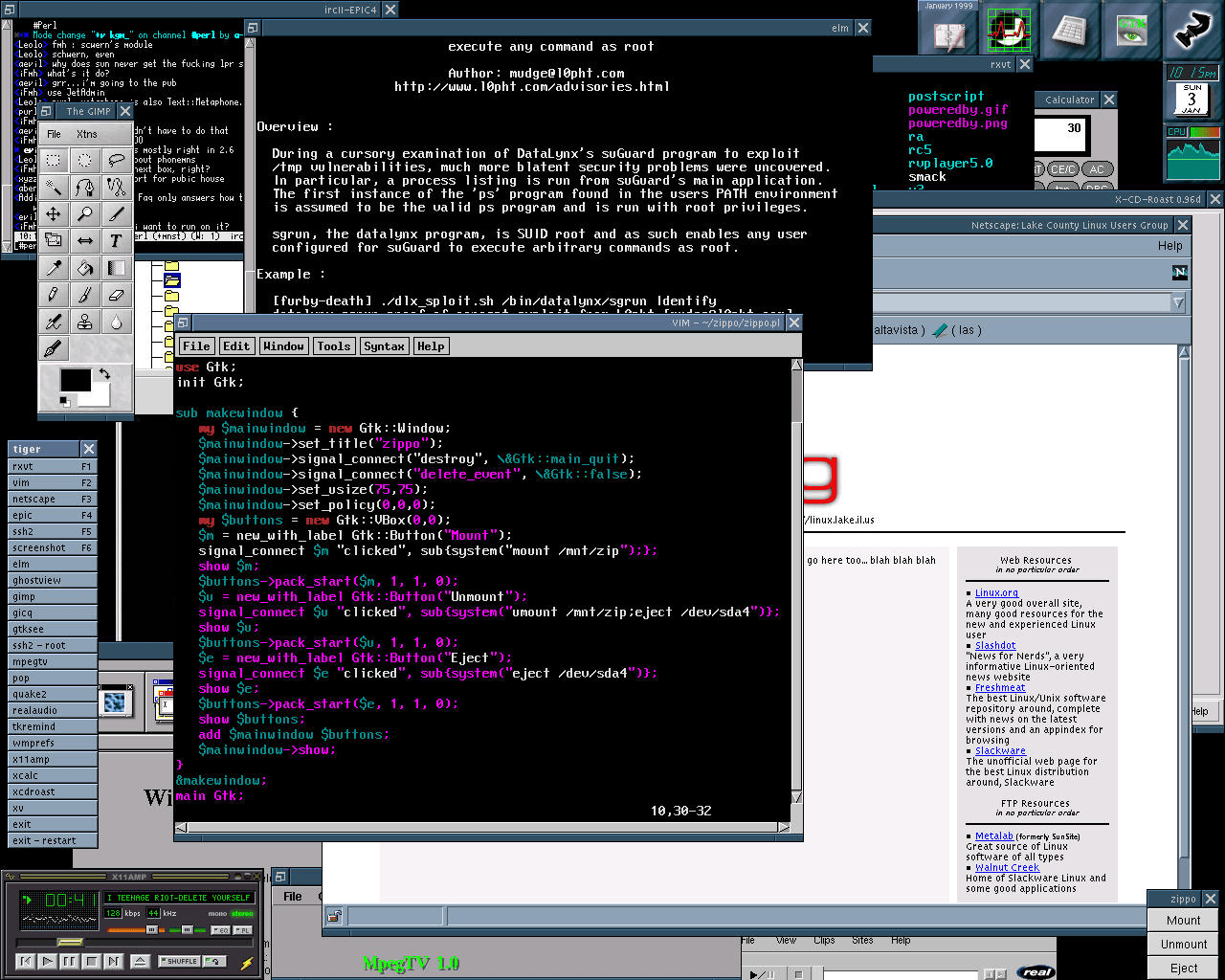Viewport: 1225px width, 980px height.
Task: Choose the Eraser tool in GIMP
Action: click(116, 295)
